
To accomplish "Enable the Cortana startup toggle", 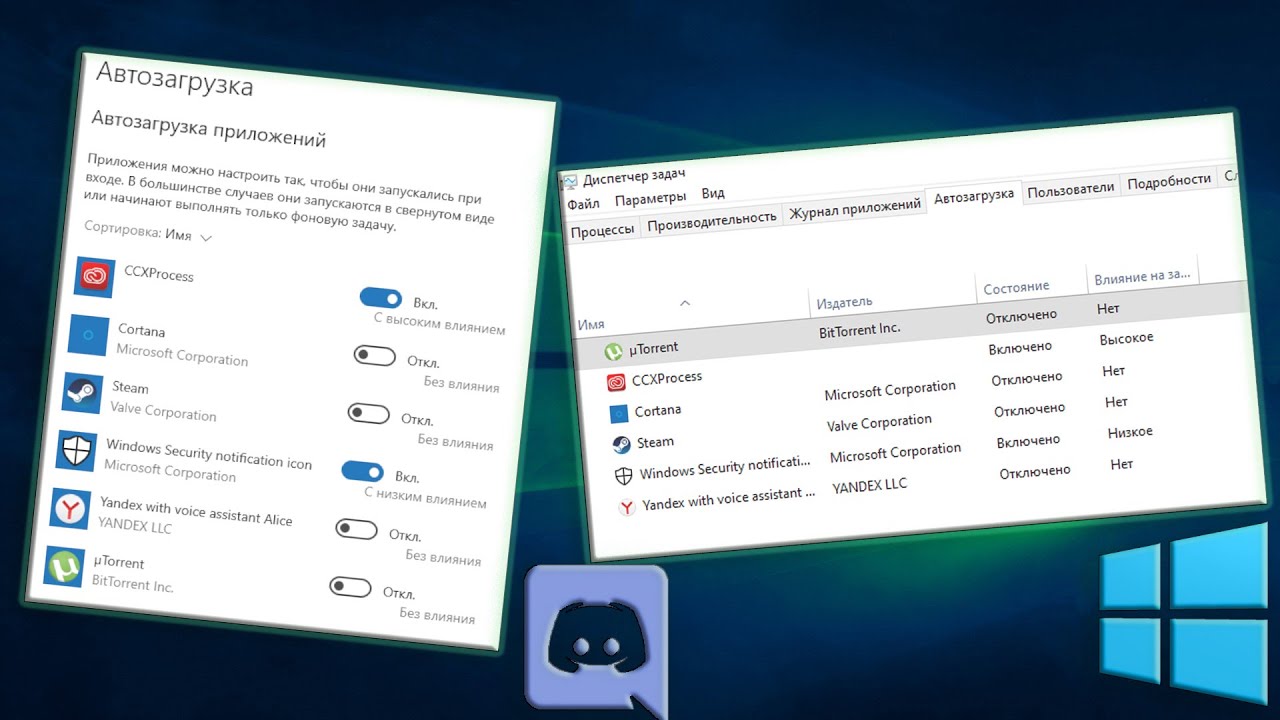I will pyautogui.click(x=375, y=355).
